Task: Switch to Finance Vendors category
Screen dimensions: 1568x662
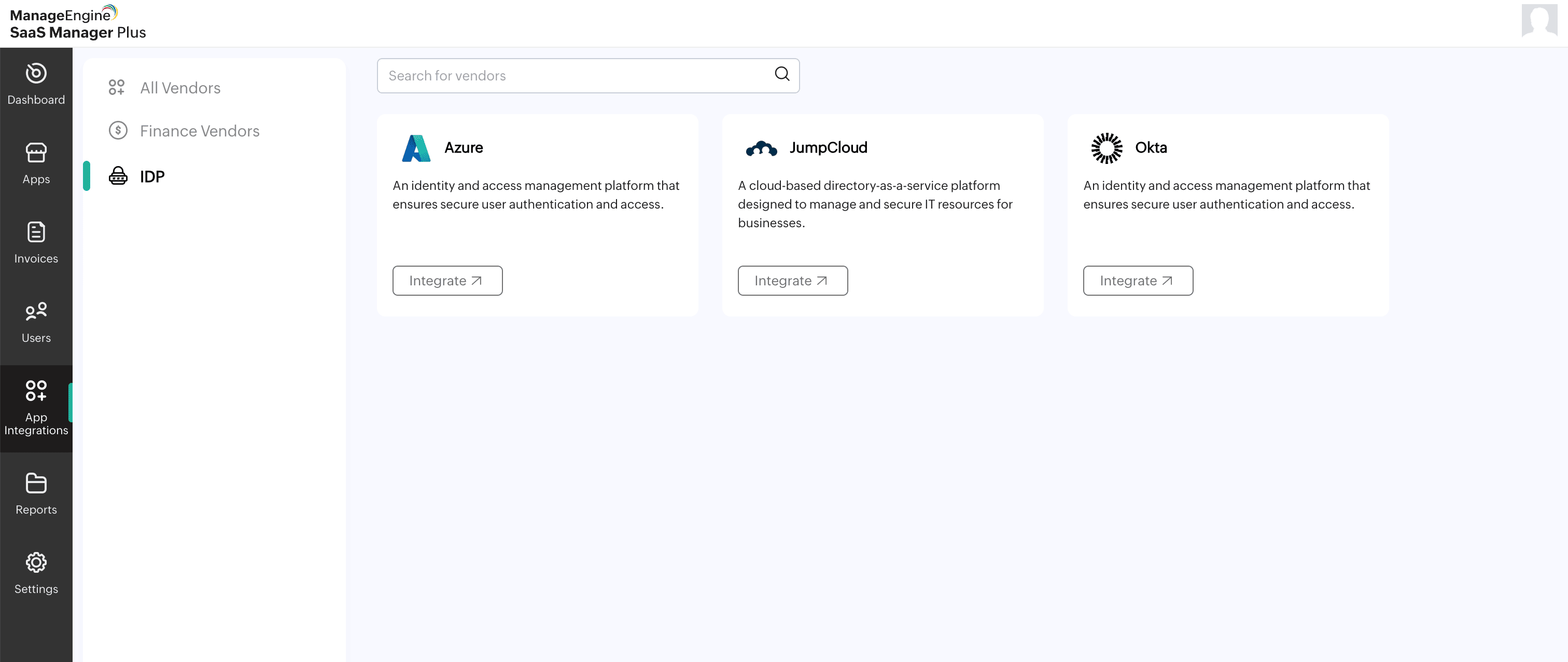Action: [199, 130]
